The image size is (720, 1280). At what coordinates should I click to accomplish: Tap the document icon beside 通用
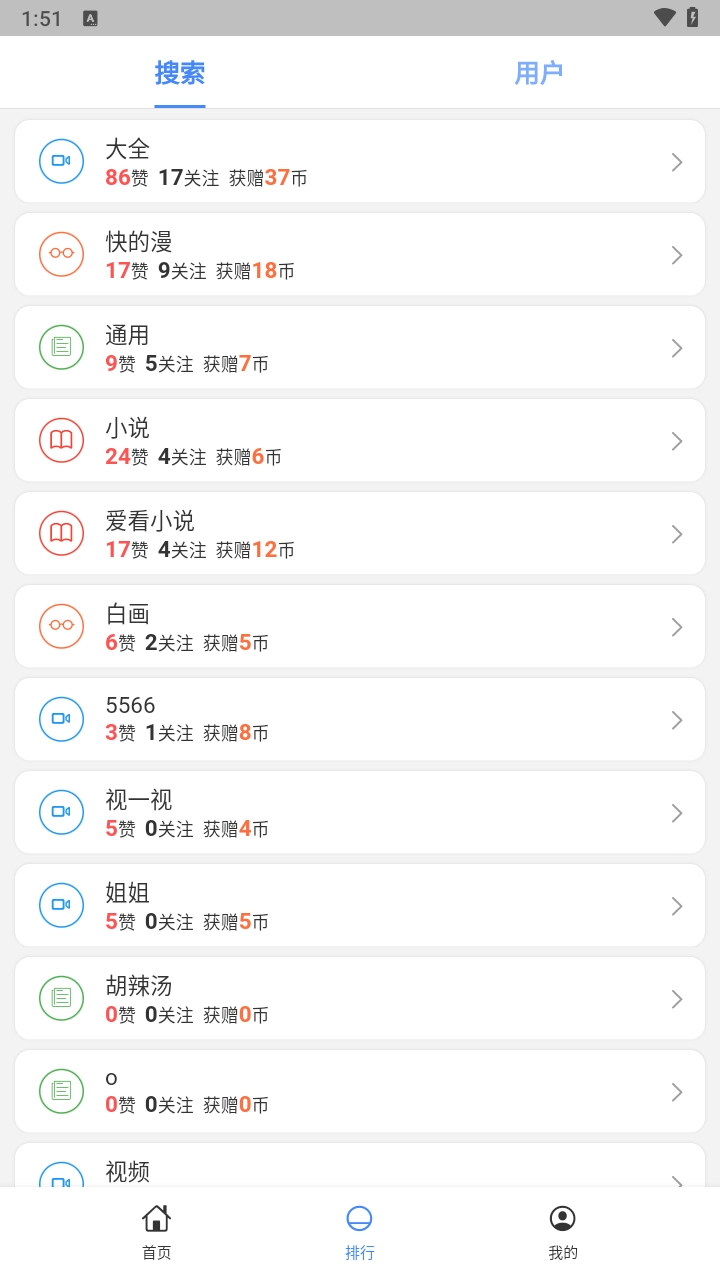click(61, 347)
